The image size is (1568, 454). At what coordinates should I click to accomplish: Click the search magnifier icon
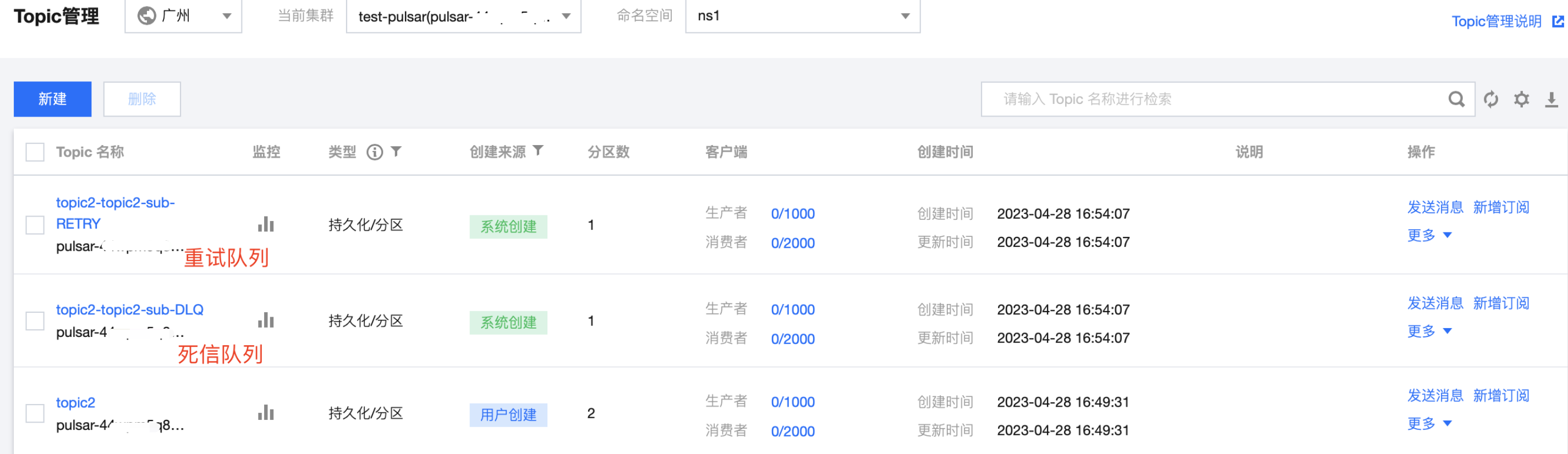(1456, 99)
